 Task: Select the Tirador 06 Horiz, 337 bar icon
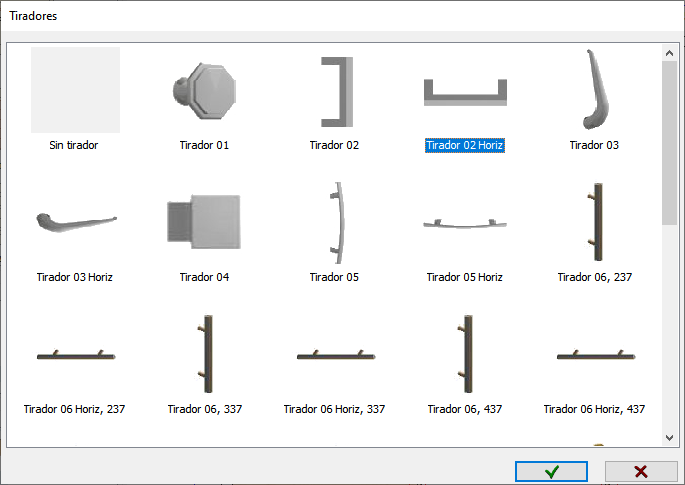[x=336, y=355]
